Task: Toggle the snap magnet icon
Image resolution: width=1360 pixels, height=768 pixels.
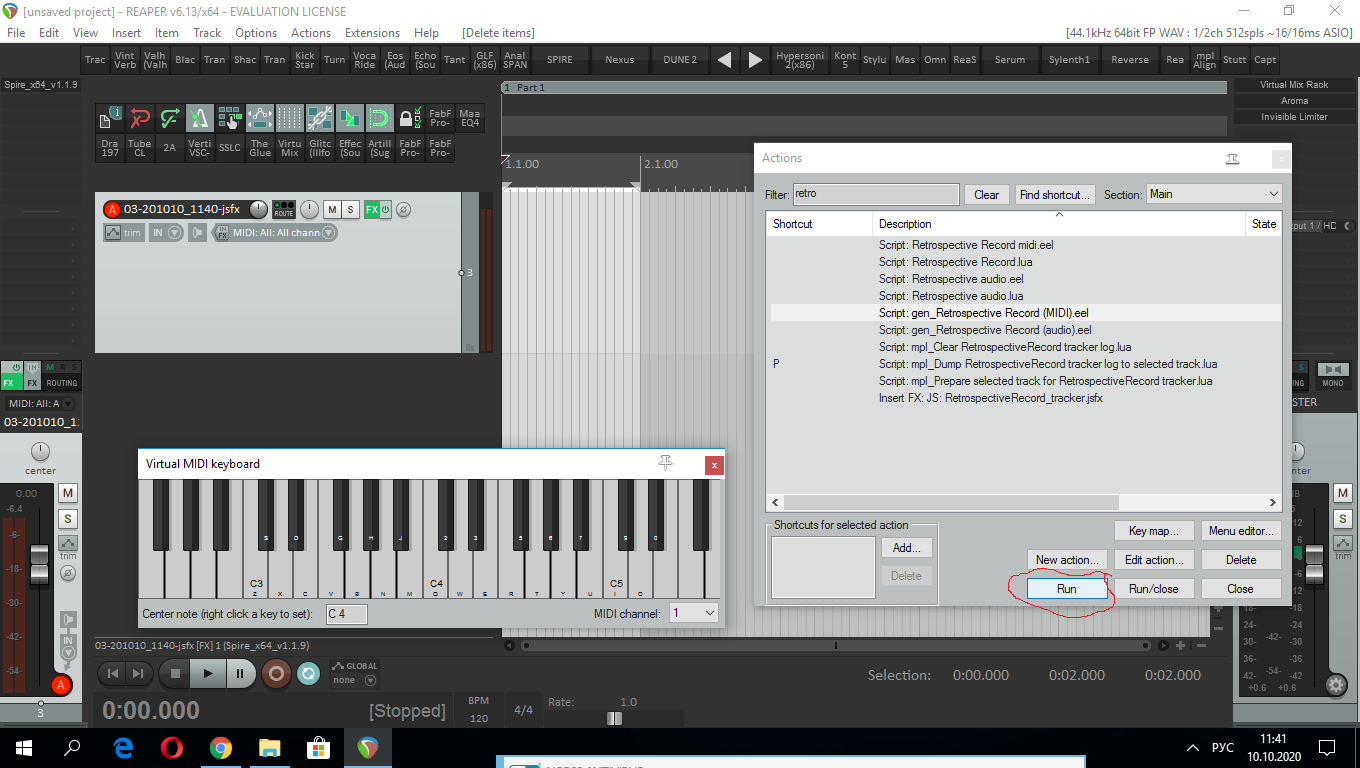Action: 380,119
